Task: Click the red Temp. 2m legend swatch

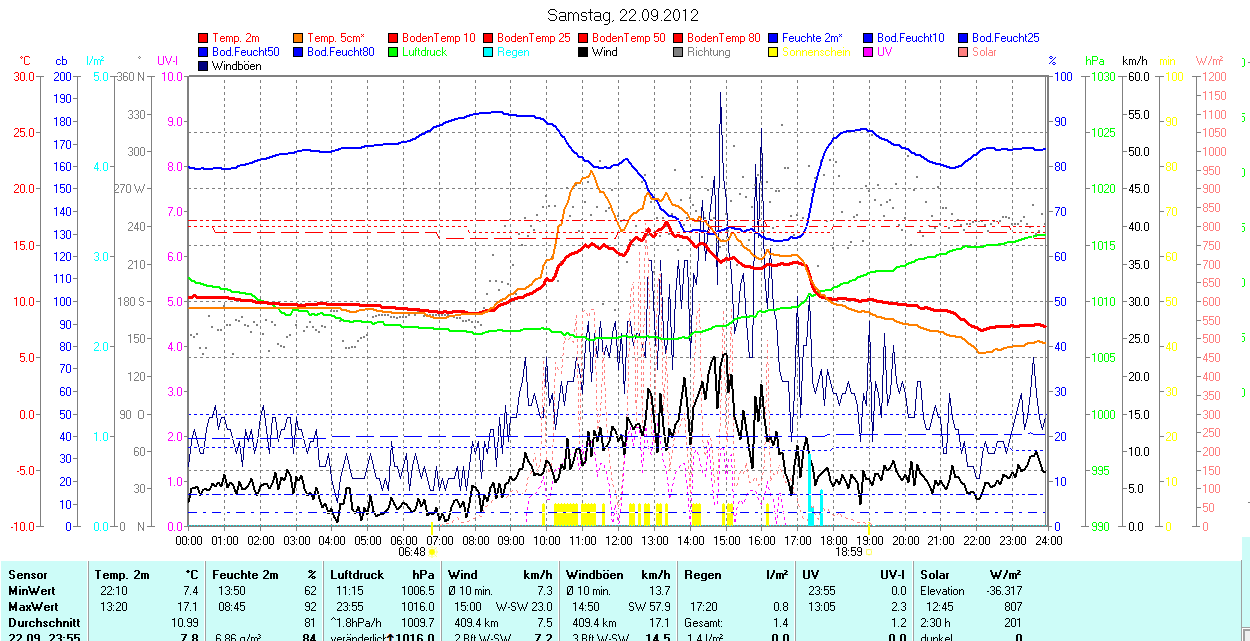Action: point(204,38)
